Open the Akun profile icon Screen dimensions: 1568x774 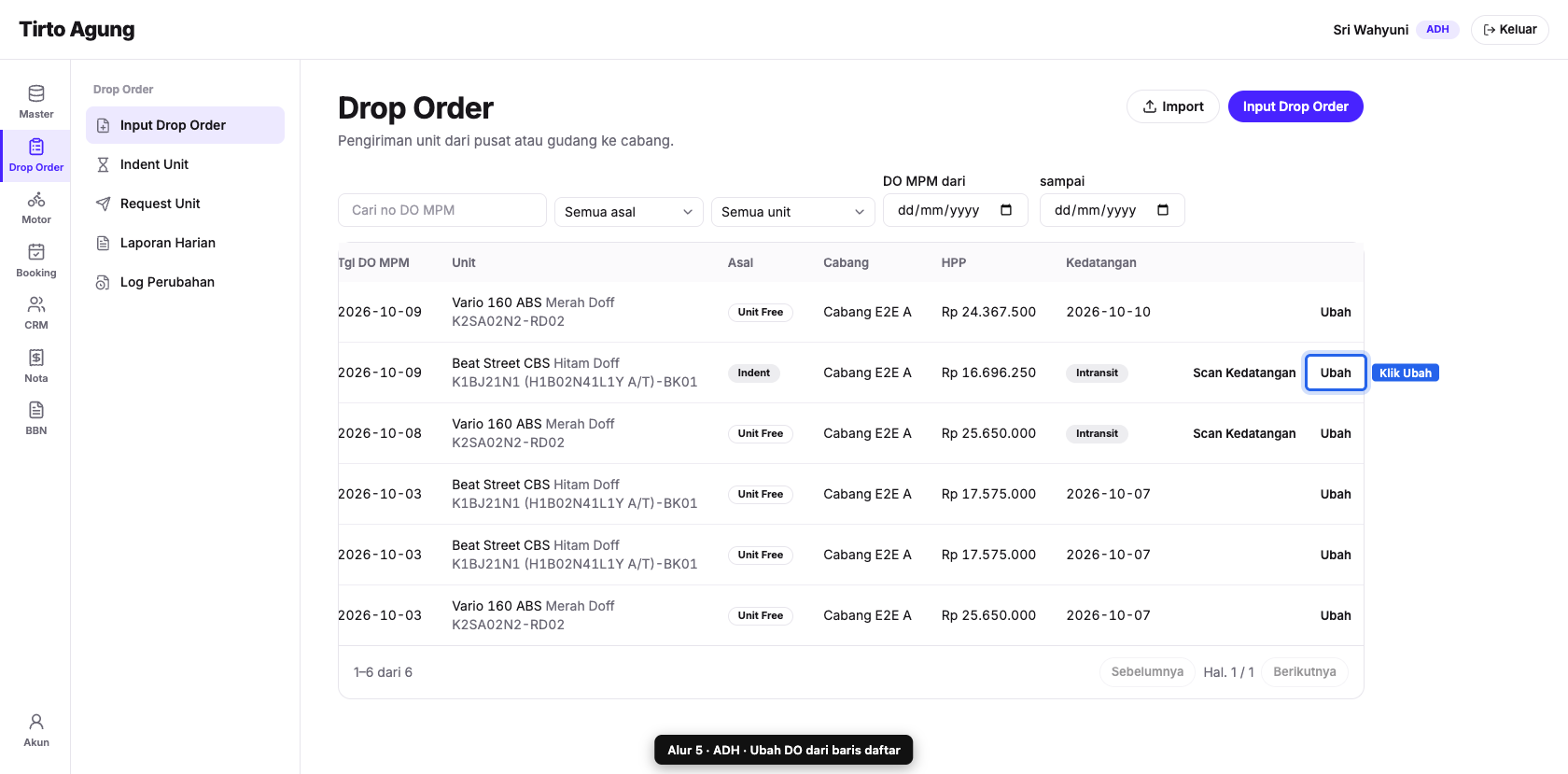click(x=35, y=730)
